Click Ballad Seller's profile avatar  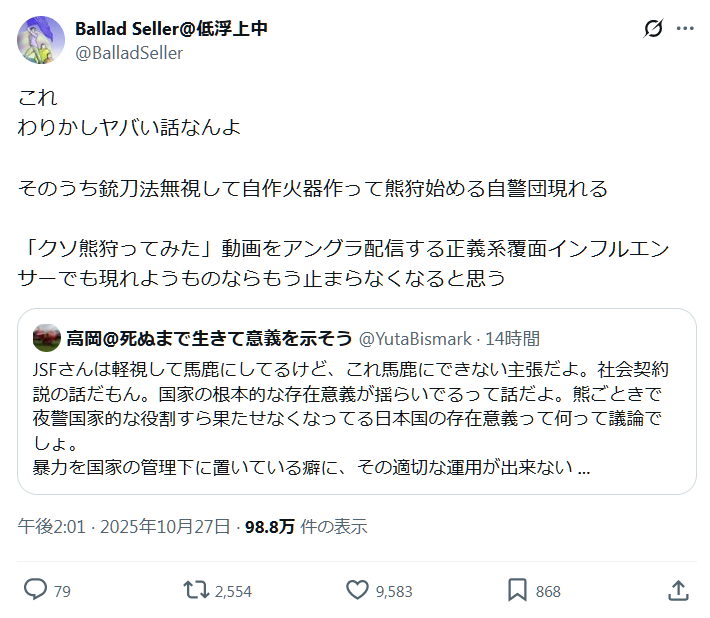41,40
